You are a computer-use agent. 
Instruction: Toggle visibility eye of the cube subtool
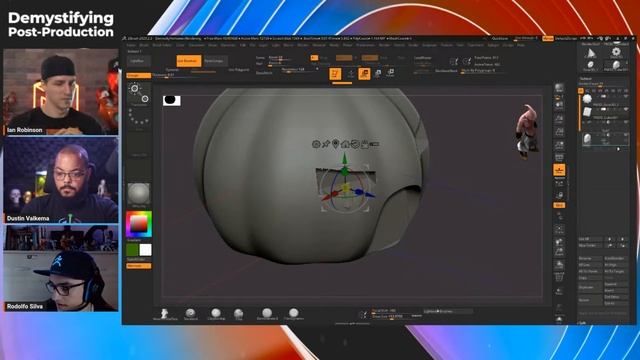(x=626, y=109)
